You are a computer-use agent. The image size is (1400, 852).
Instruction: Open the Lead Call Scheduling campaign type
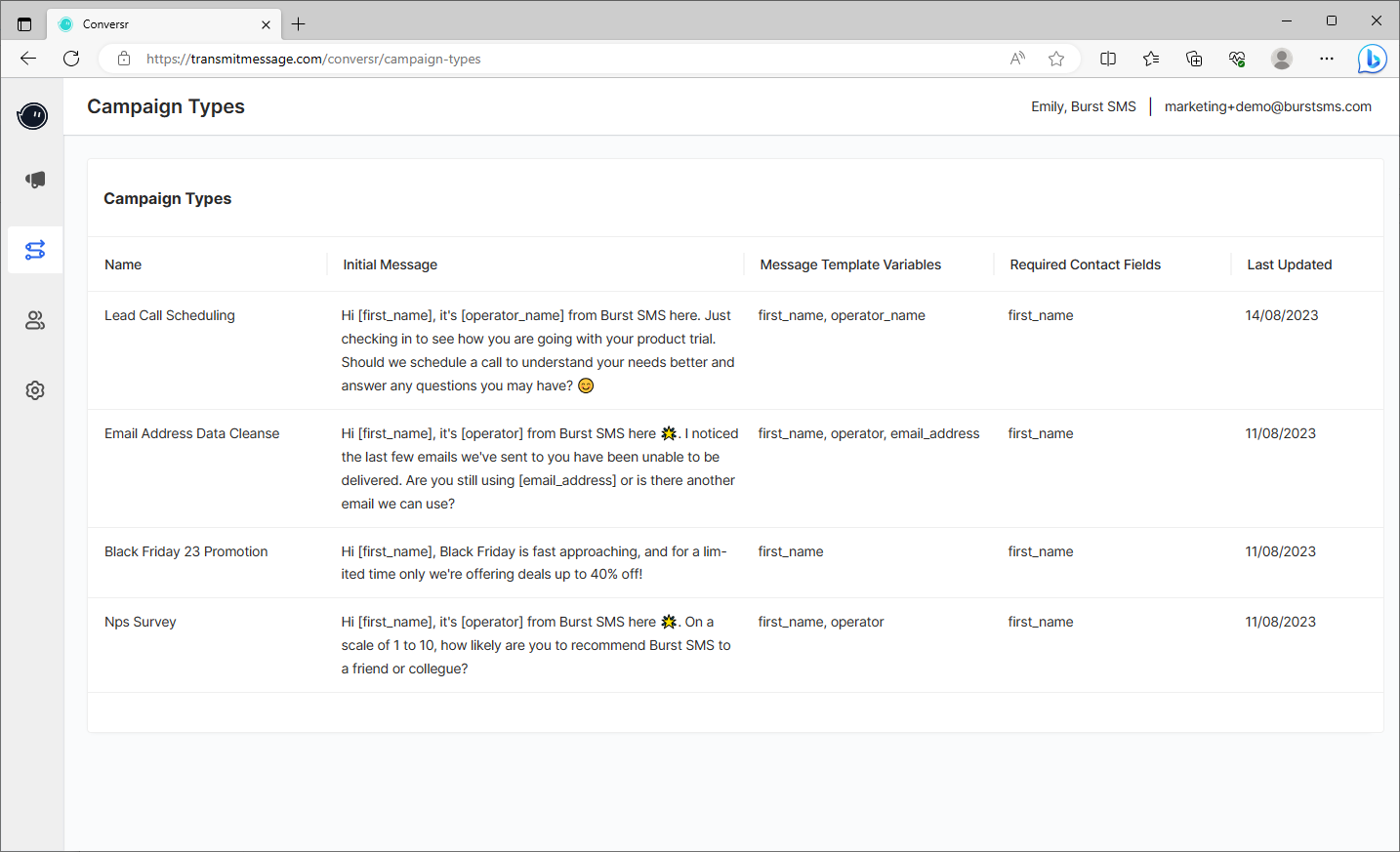point(170,315)
